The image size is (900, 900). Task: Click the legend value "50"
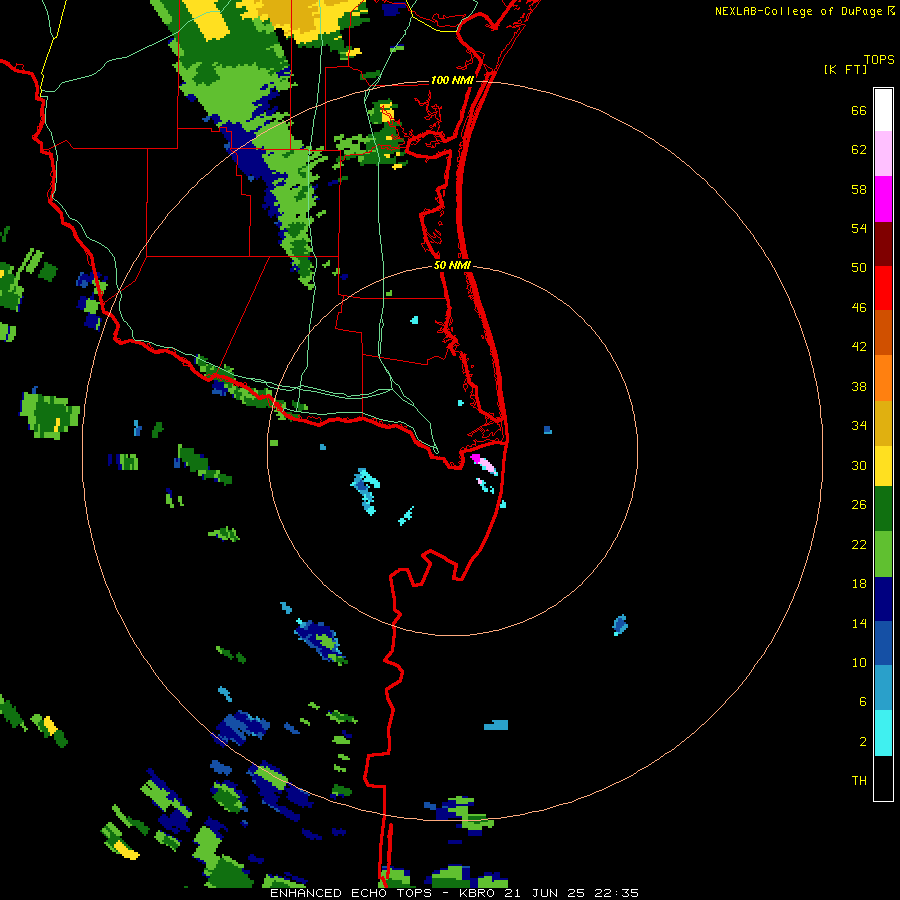(859, 267)
